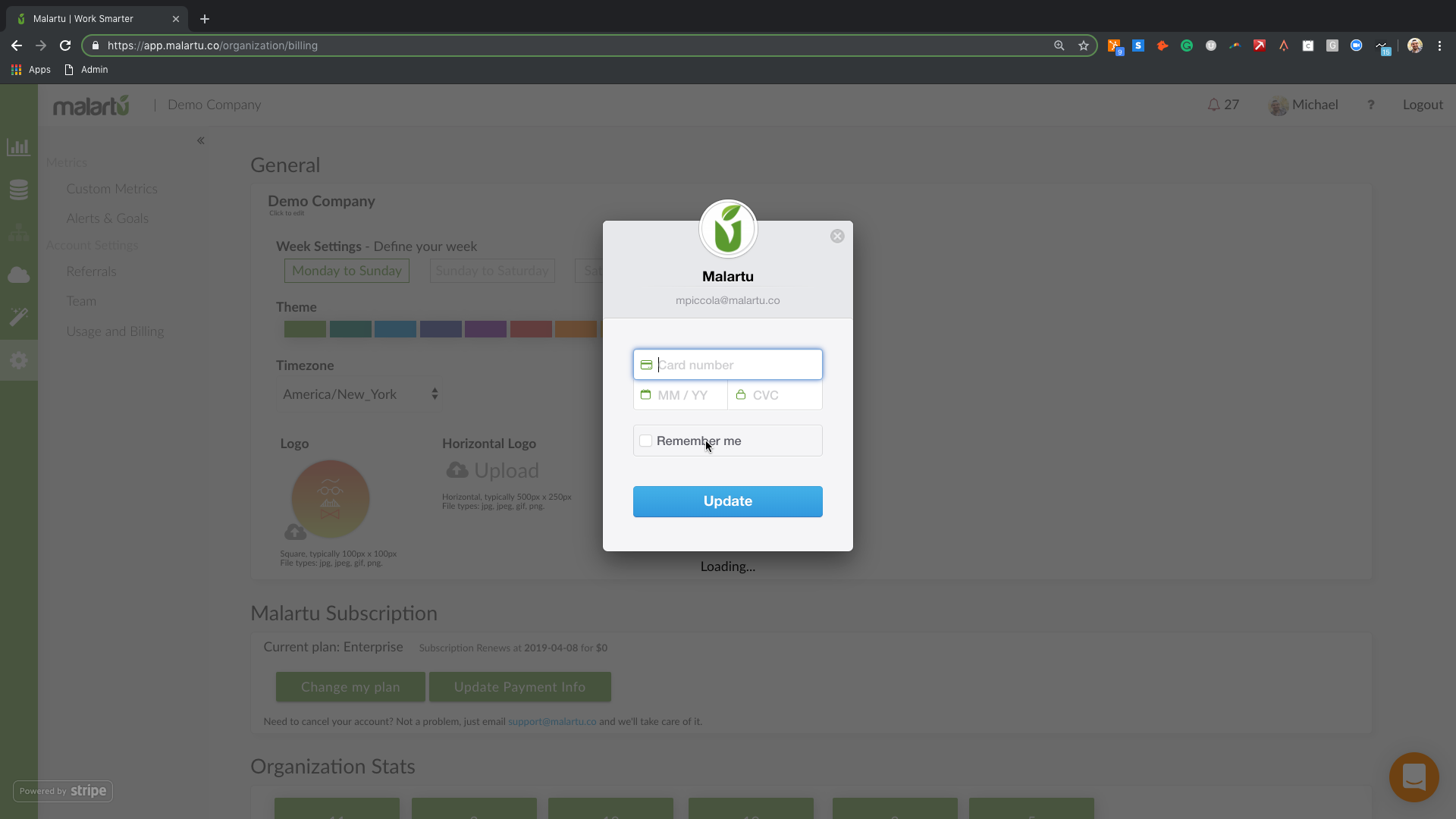Click Change my plan button
Viewport: 1456px width, 819px height.
350,687
